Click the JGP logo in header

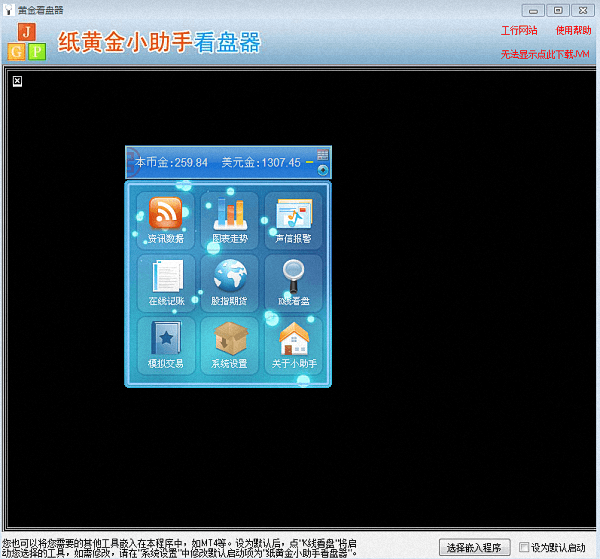pos(28,41)
